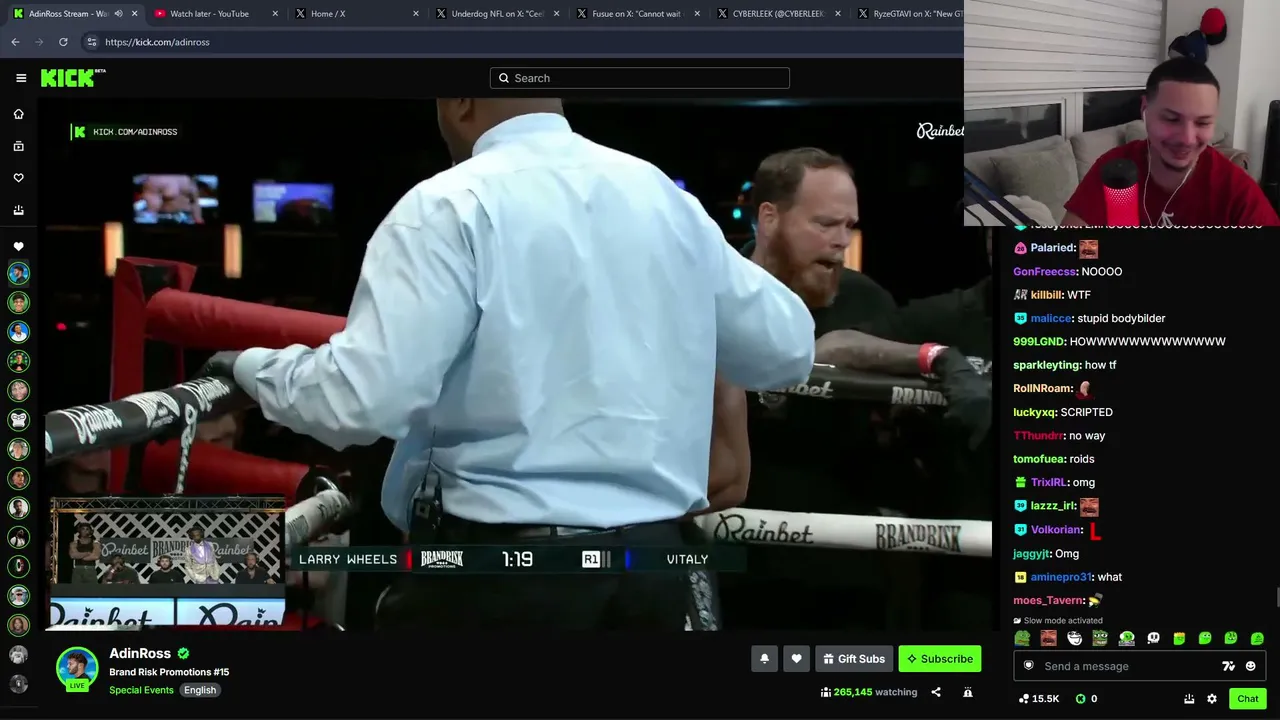Click the filled heart icon in sidebar
The image size is (1280, 720).
[x=18, y=246]
